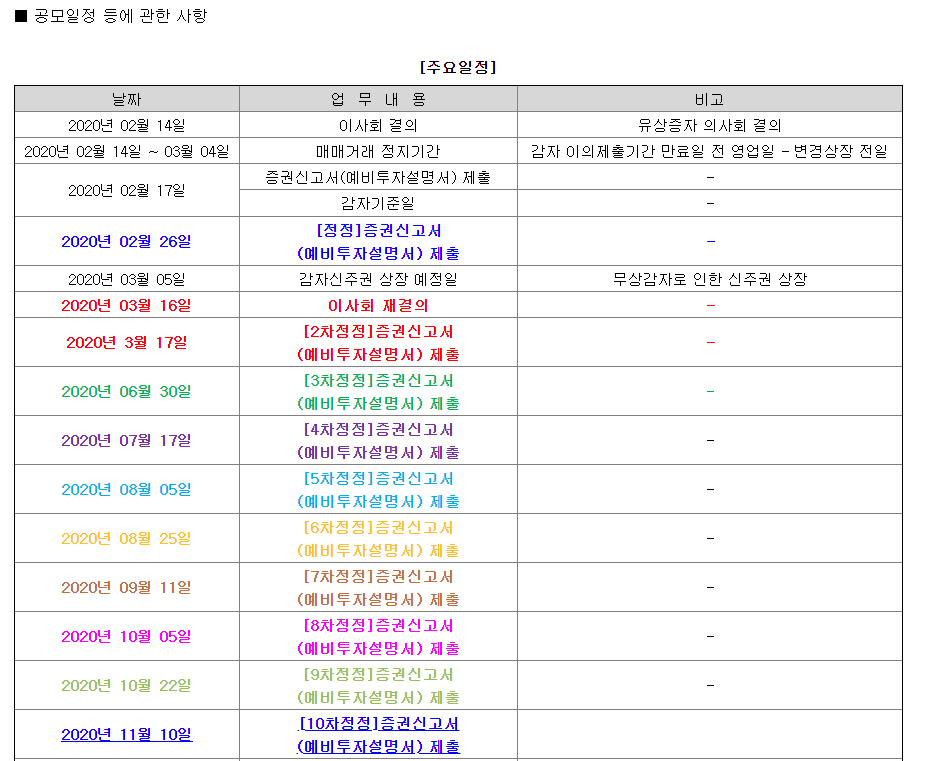Select the red [2차정정]증권신고서 text
Viewport: 951px width, 761px height.
(x=378, y=331)
